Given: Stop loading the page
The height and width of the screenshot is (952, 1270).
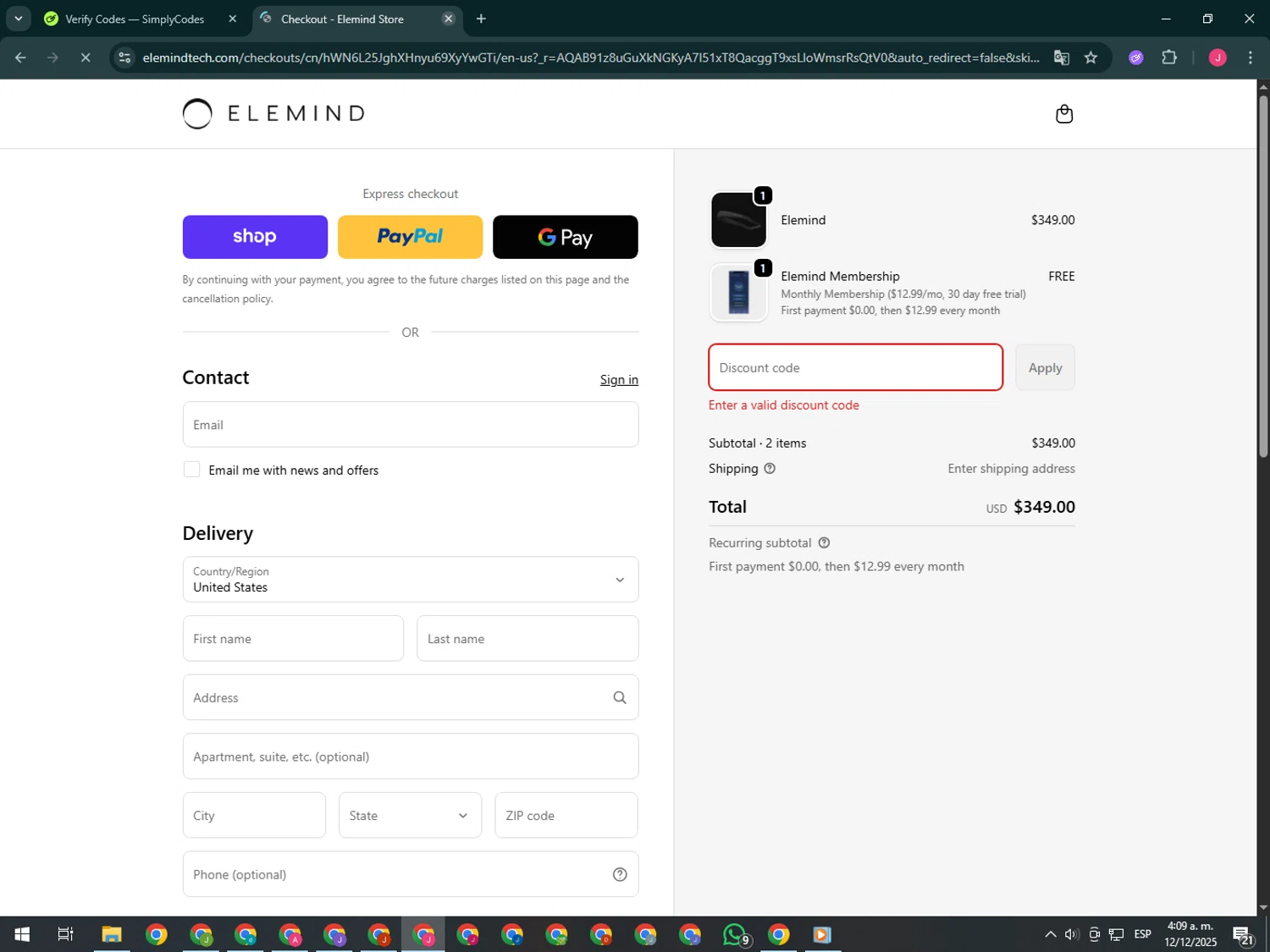Looking at the screenshot, I should (86, 58).
